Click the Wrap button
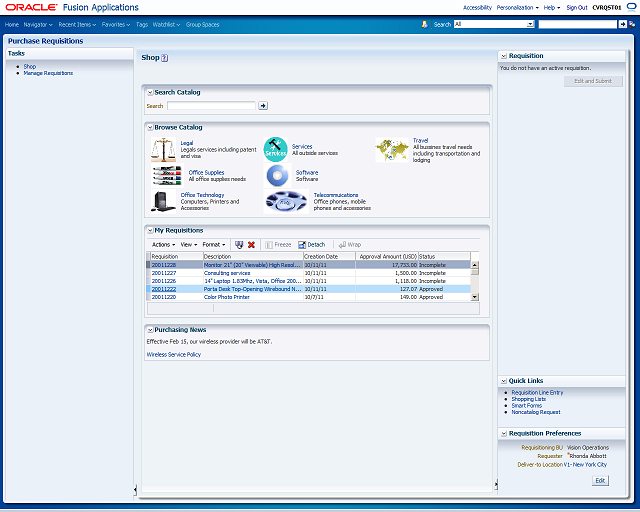Viewport: 640px width, 512px height. click(x=350, y=245)
